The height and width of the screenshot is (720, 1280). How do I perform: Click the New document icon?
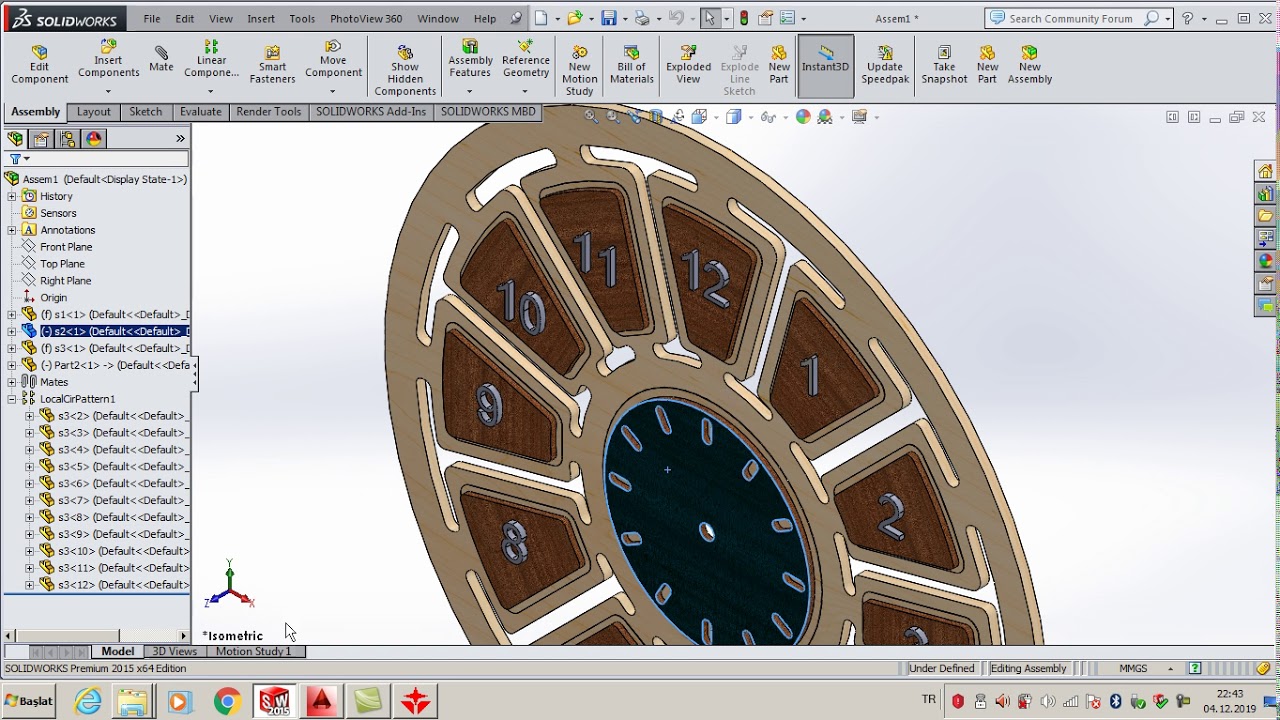(541, 18)
